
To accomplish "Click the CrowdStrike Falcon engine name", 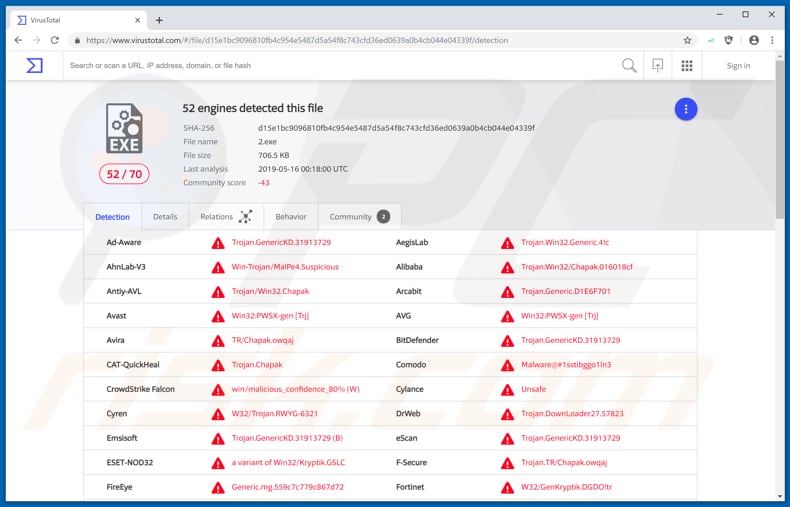I will pyautogui.click(x=141, y=389).
